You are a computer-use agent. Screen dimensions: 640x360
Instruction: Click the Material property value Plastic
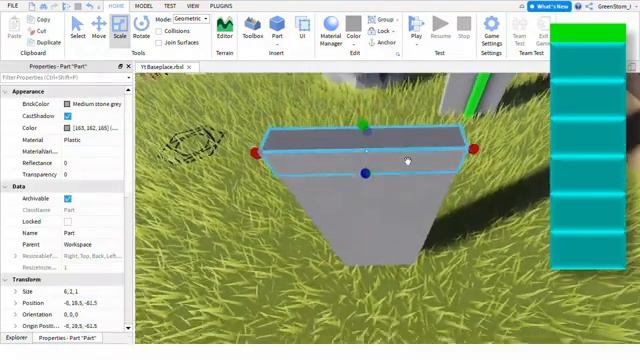72,140
